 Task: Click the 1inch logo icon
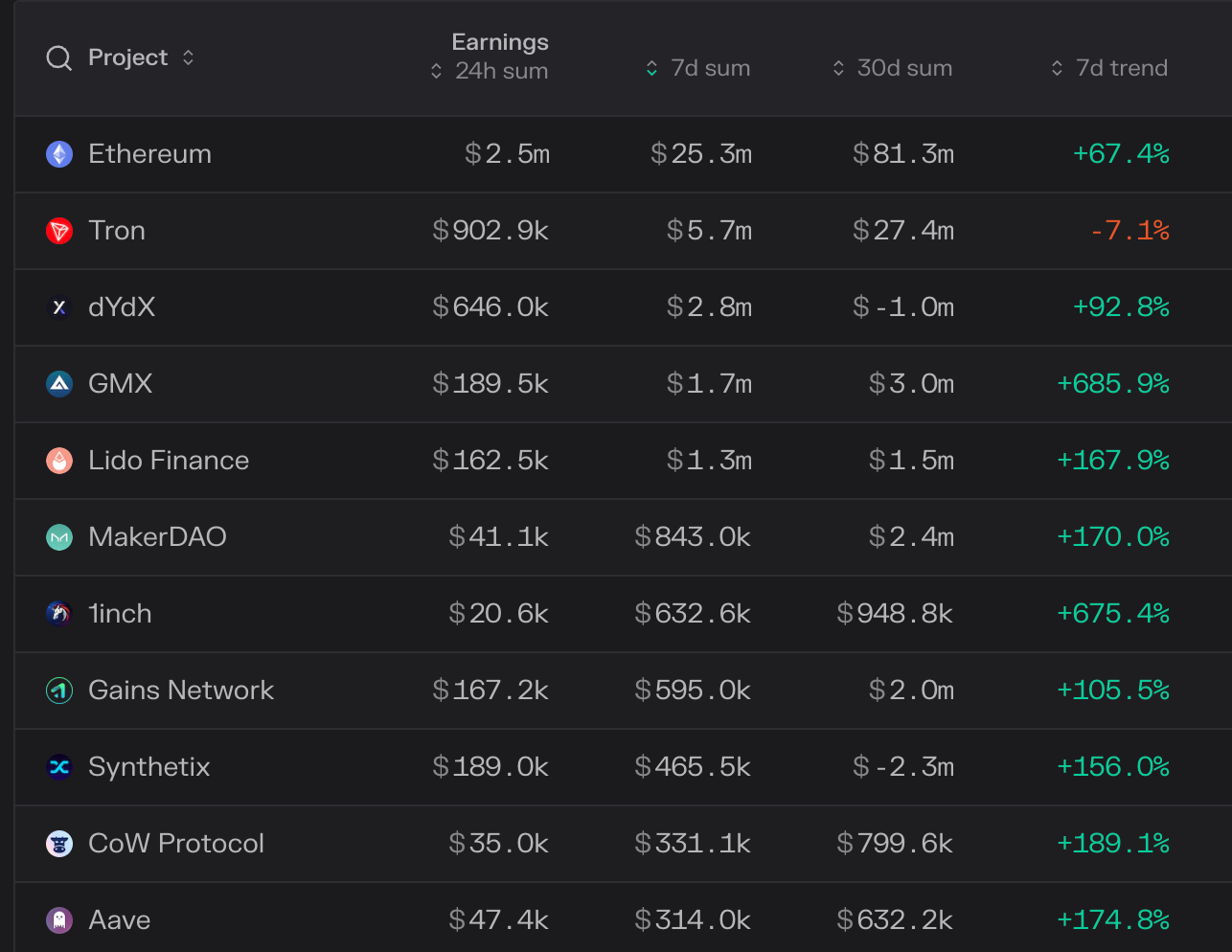(x=59, y=614)
